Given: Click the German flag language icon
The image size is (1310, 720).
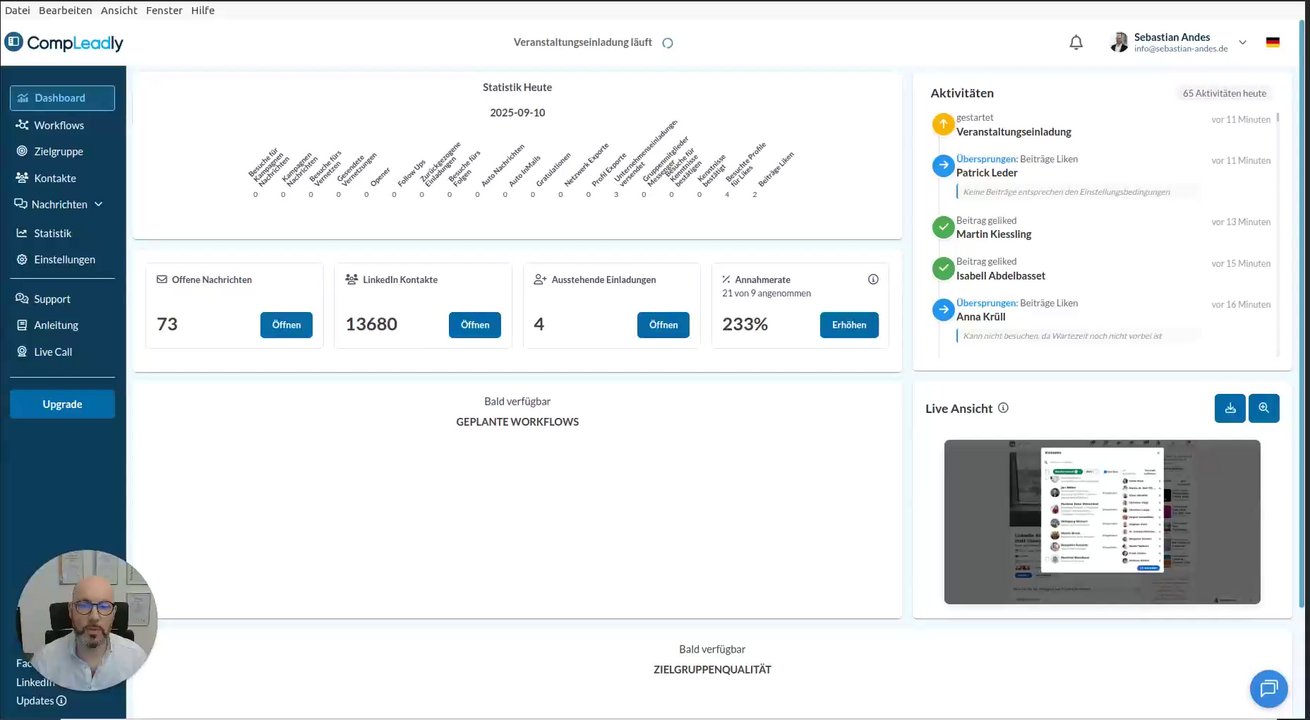Looking at the screenshot, I should click(1273, 42).
